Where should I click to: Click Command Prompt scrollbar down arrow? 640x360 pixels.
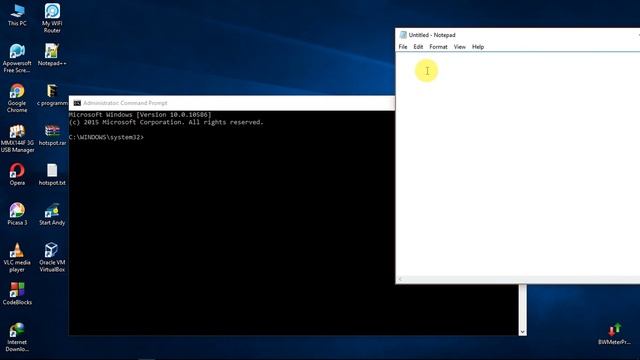point(522,332)
